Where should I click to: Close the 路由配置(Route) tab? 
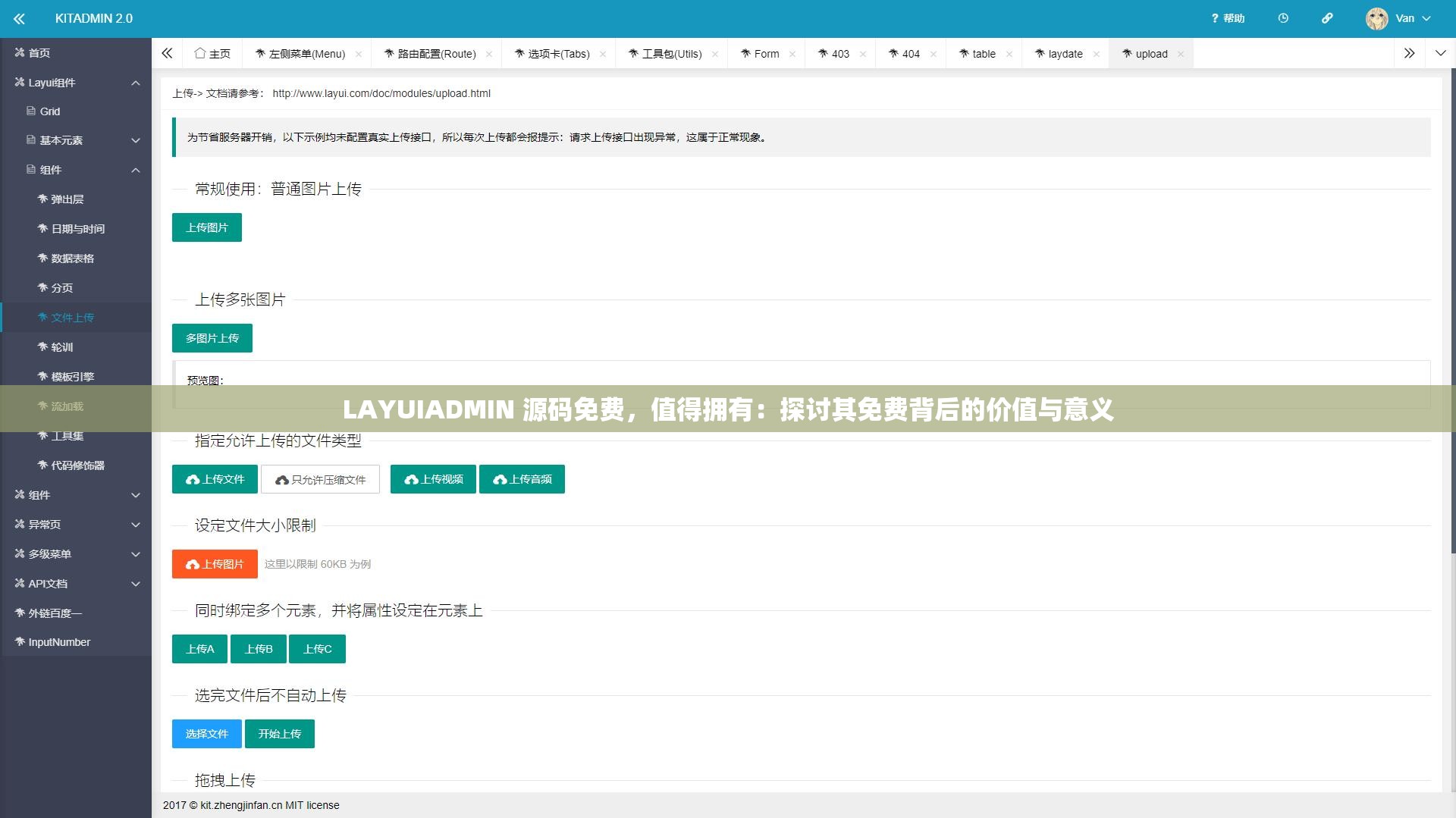[x=489, y=54]
